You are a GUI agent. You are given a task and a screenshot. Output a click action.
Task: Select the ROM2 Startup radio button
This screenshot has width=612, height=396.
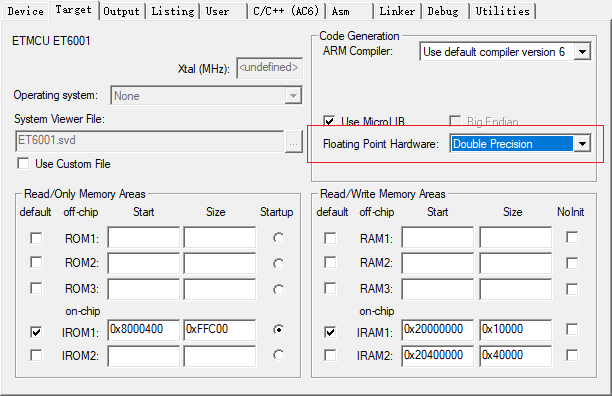click(x=278, y=264)
